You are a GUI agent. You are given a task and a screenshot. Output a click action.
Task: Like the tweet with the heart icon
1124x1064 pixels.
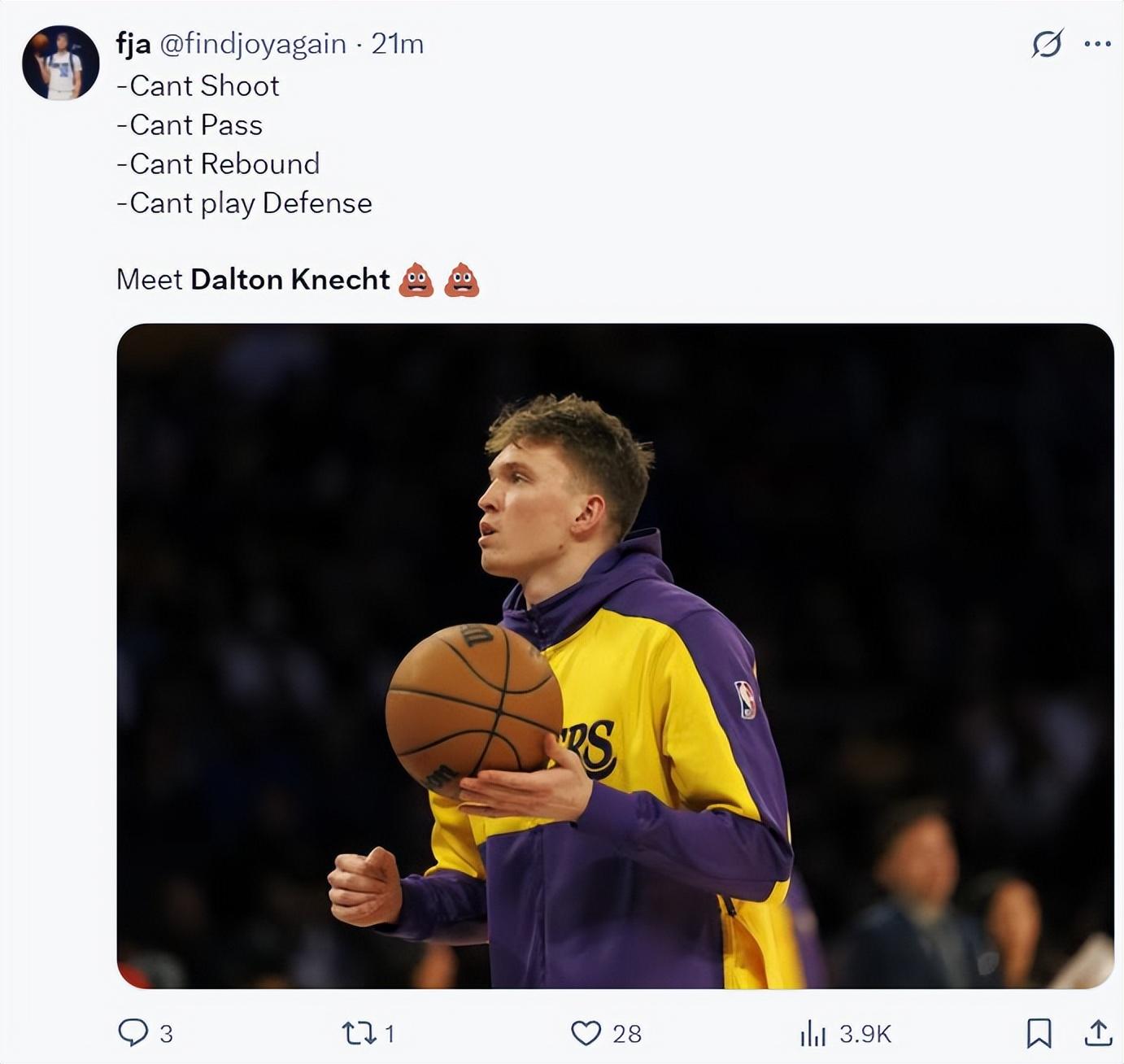click(586, 1033)
